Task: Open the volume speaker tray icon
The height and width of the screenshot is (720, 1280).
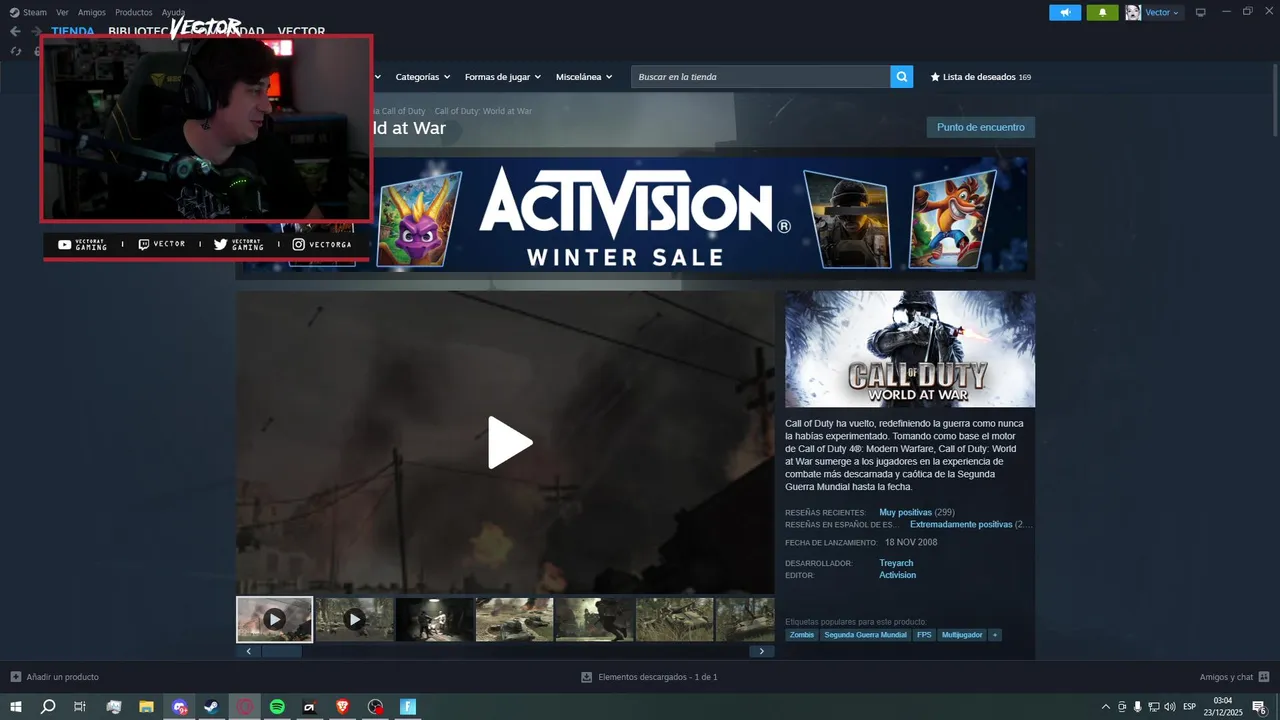Action: 1170,707
